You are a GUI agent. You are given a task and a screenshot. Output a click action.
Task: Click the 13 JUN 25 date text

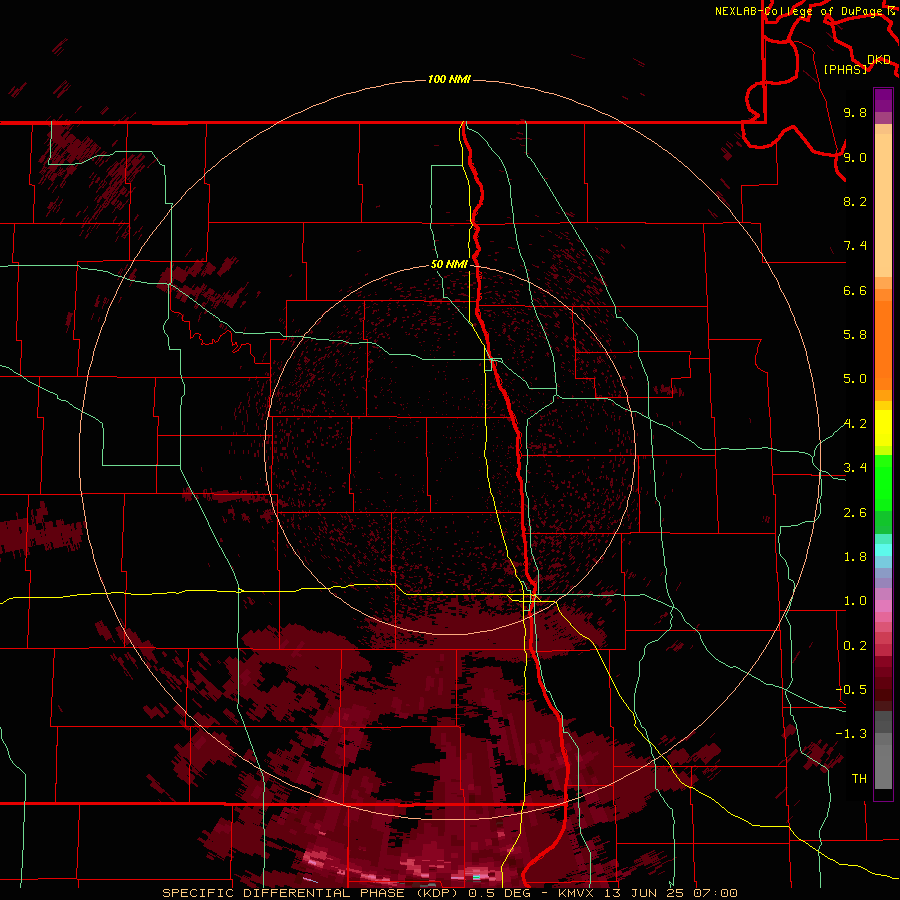(x=643, y=893)
